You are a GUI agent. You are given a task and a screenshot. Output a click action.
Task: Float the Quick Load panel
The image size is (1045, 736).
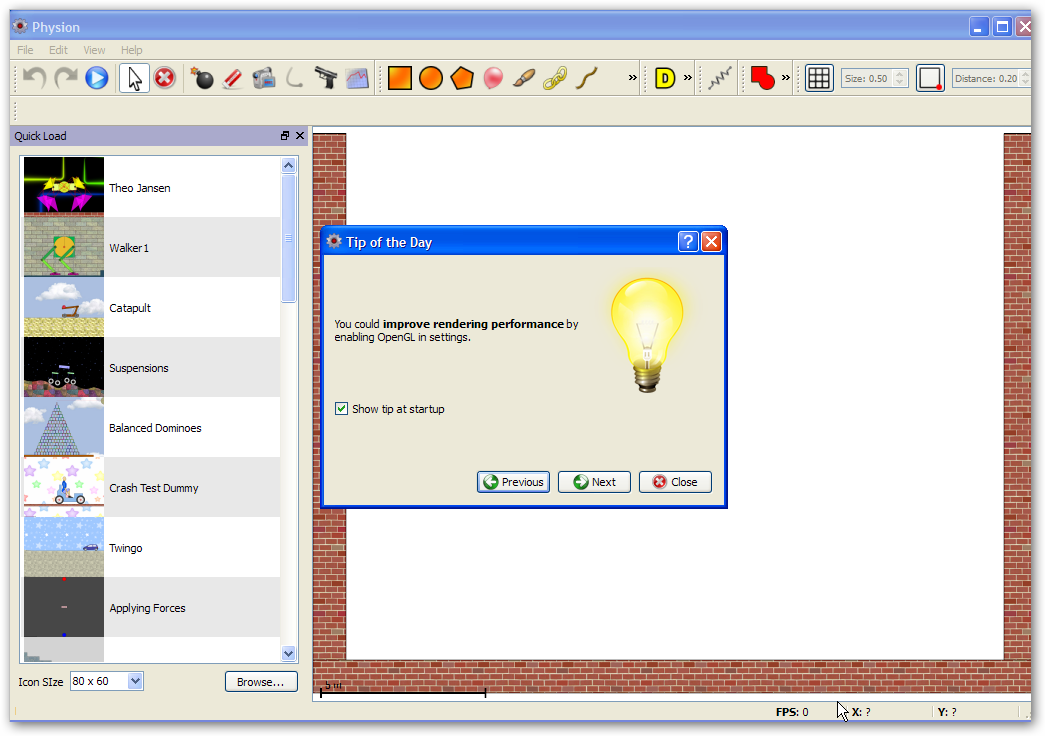click(x=285, y=135)
